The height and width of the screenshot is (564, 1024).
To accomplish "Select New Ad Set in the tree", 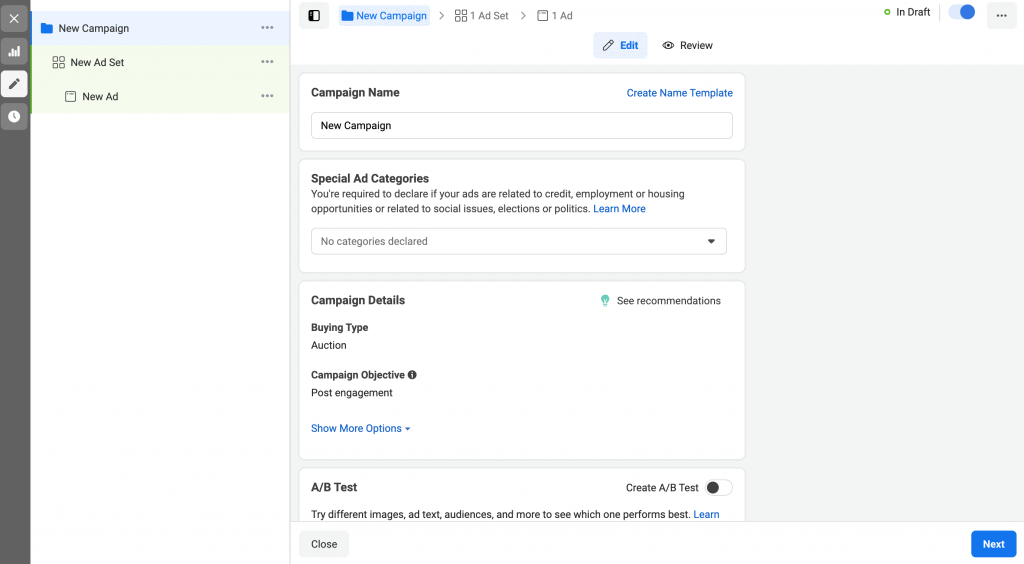I will point(97,62).
